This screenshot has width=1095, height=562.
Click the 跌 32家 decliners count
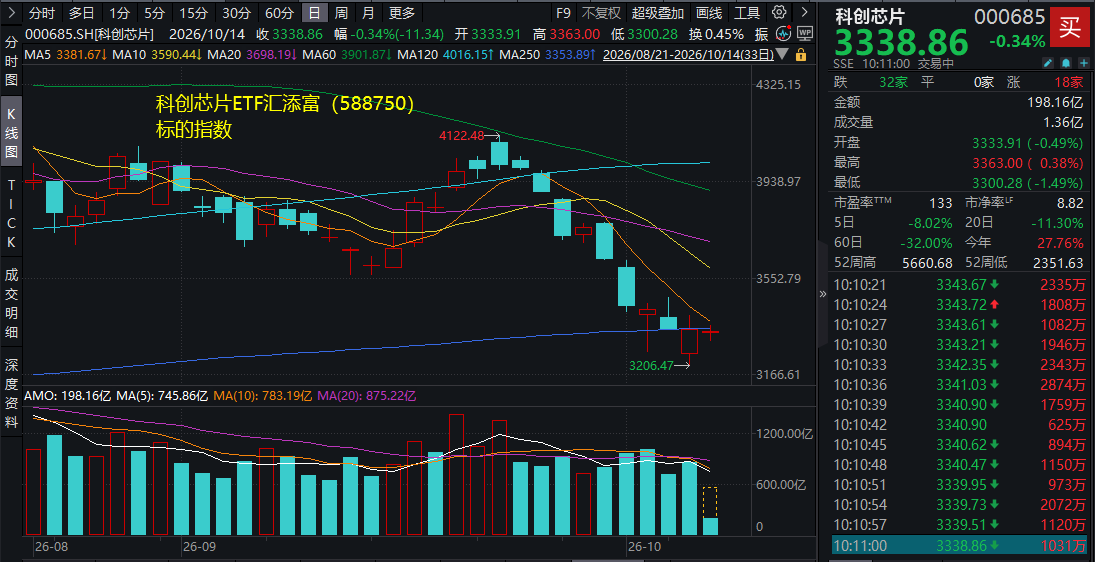point(872,82)
